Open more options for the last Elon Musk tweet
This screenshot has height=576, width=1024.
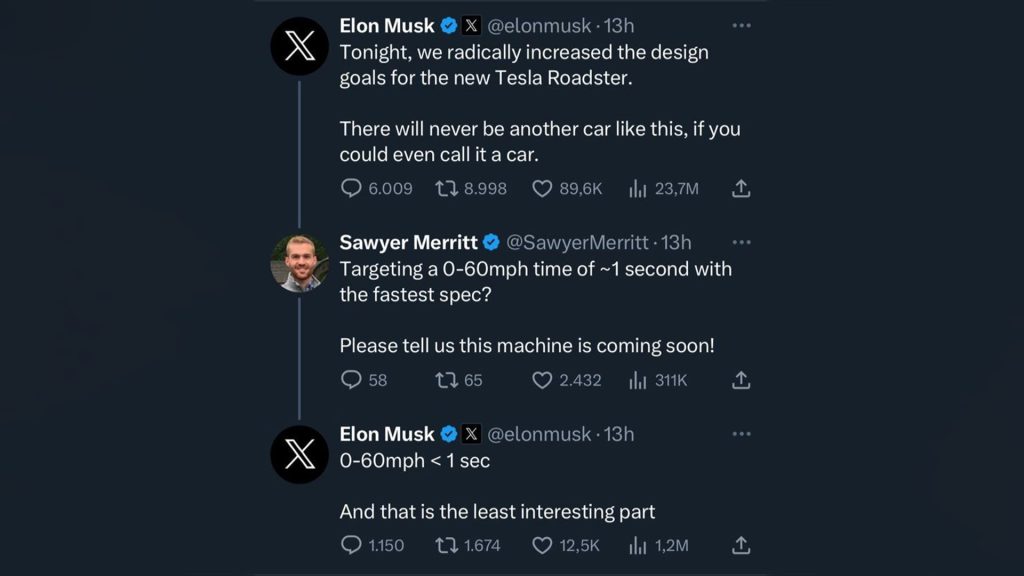[741, 434]
